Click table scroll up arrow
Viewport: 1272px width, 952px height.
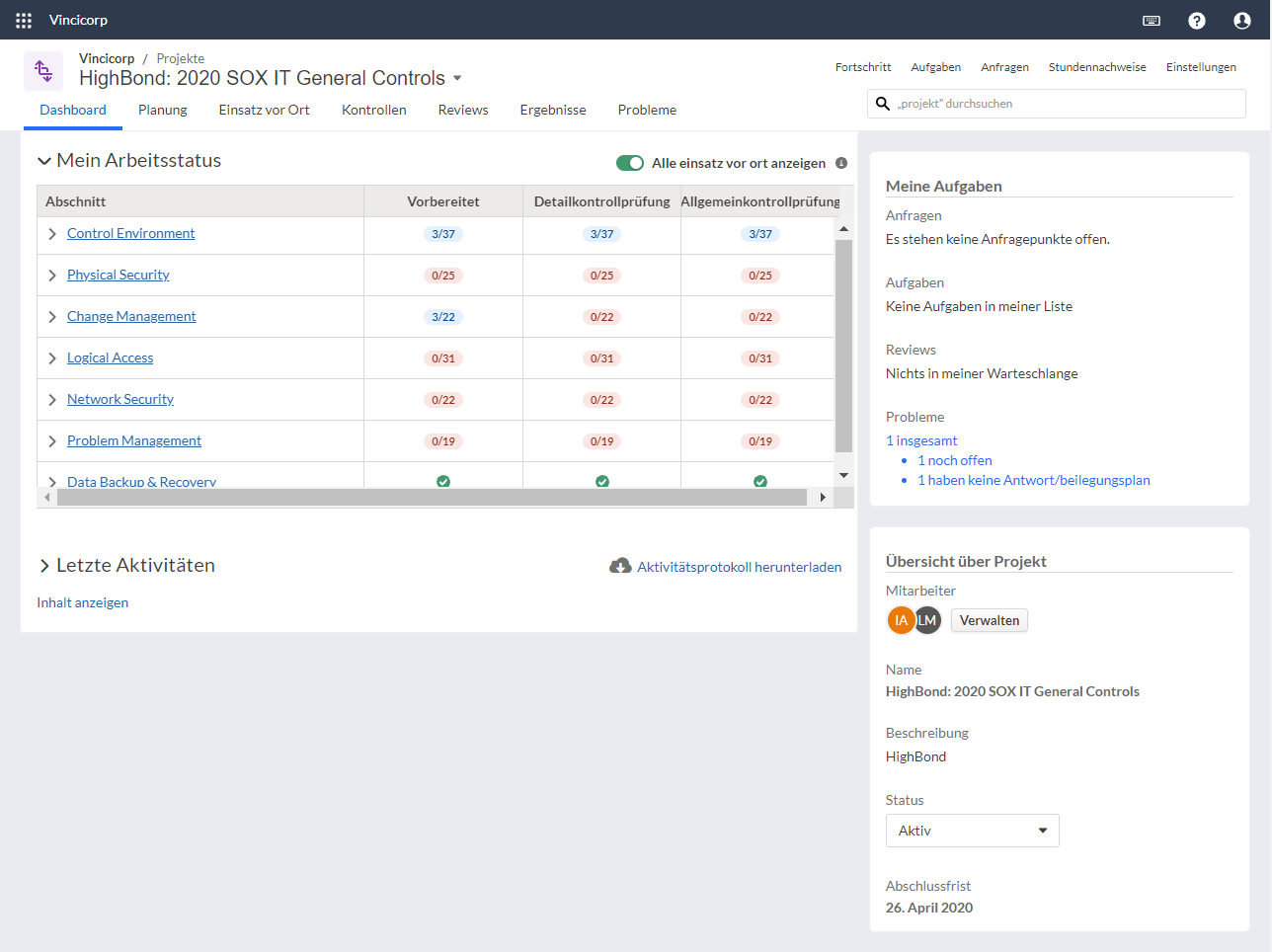(844, 229)
